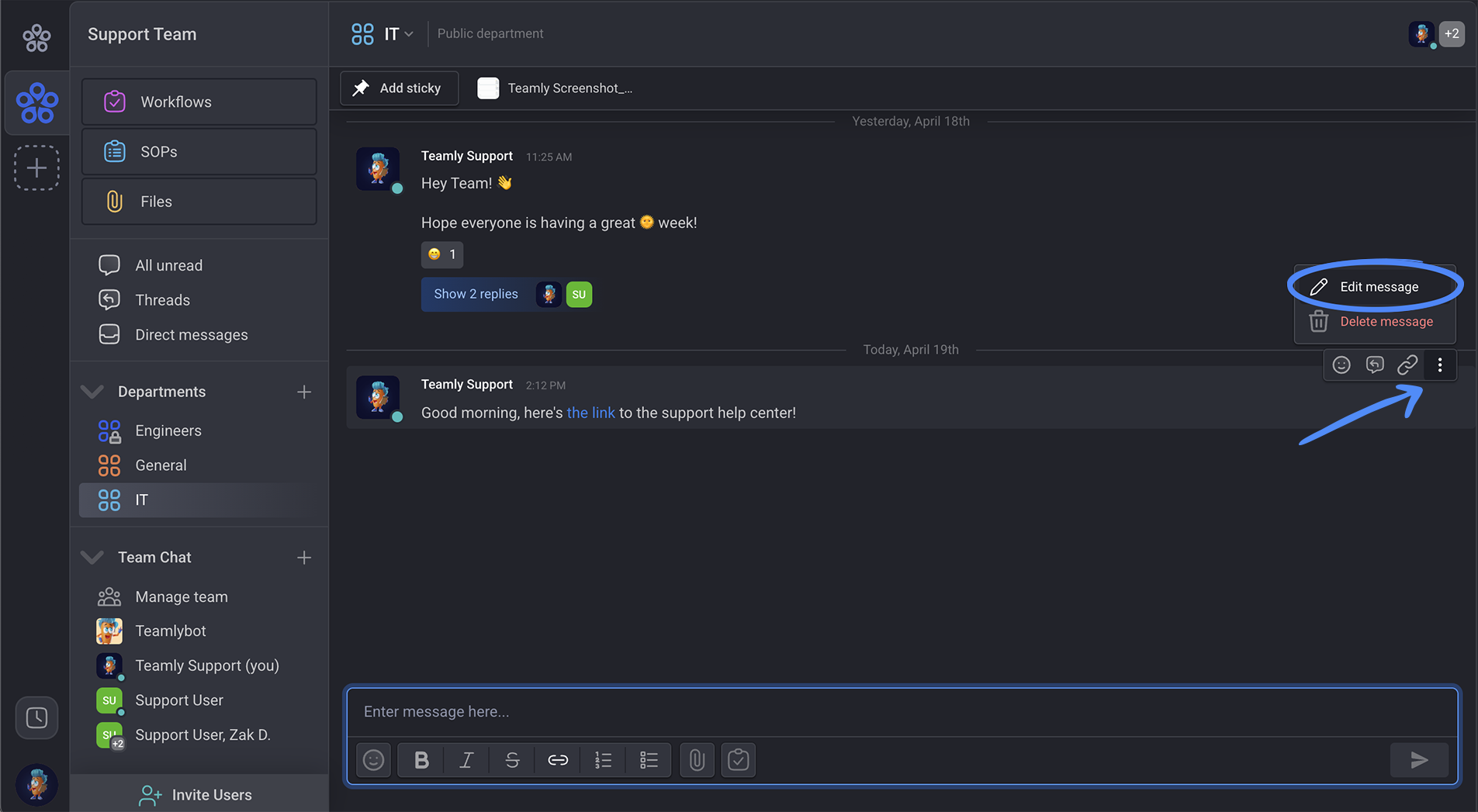Attach a file with paperclip icon
Image resolution: width=1478 pixels, height=812 pixels.
tap(697, 760)
